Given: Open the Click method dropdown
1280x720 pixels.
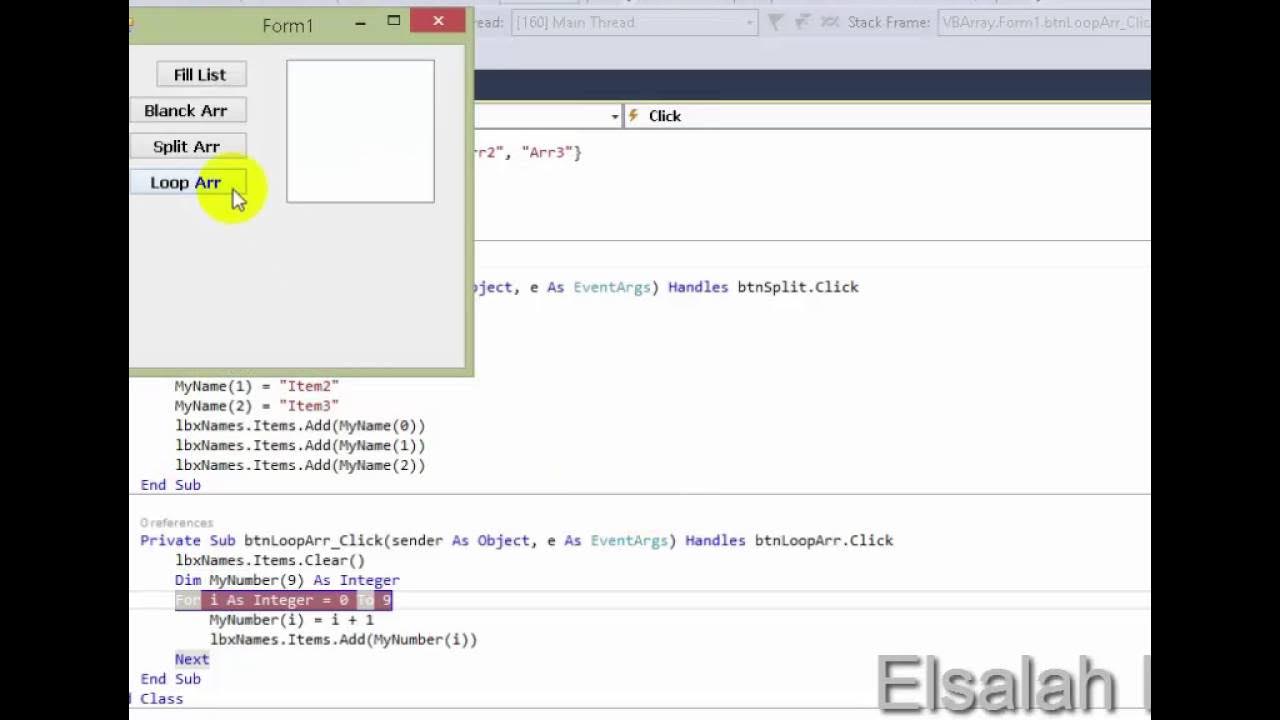Looking at the screenshot, I should [x=888, y=116].
